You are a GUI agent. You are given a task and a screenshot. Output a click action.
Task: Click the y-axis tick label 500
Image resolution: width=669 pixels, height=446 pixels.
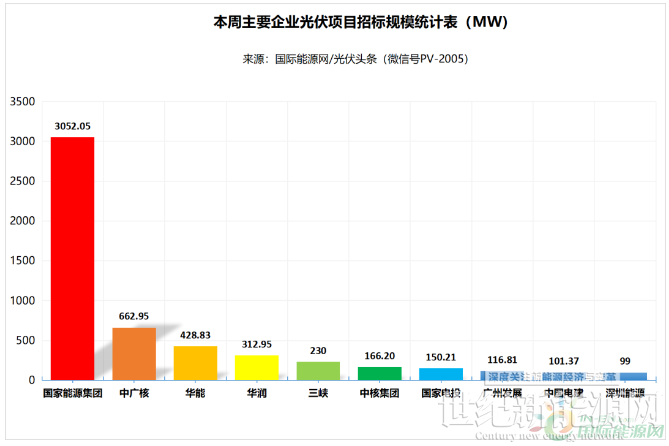coord(26,340)
